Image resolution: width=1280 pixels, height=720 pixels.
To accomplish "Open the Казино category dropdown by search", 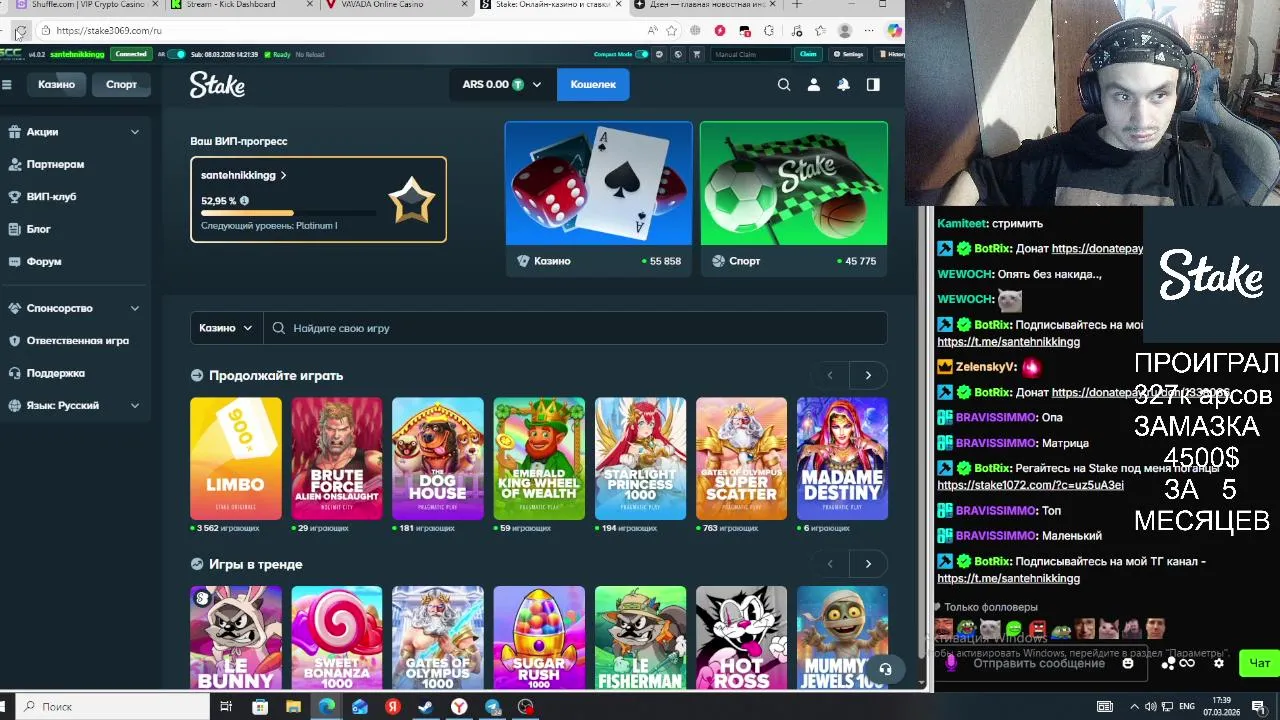I will click(226, 328).
